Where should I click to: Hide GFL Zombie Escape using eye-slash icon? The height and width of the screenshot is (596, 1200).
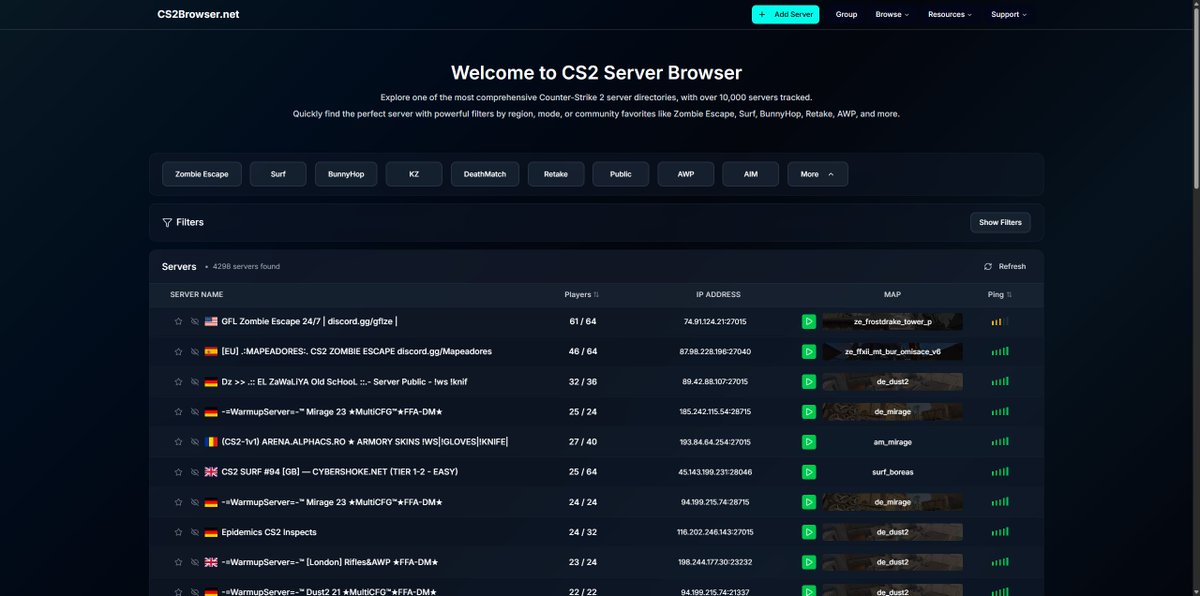[195, 322]
